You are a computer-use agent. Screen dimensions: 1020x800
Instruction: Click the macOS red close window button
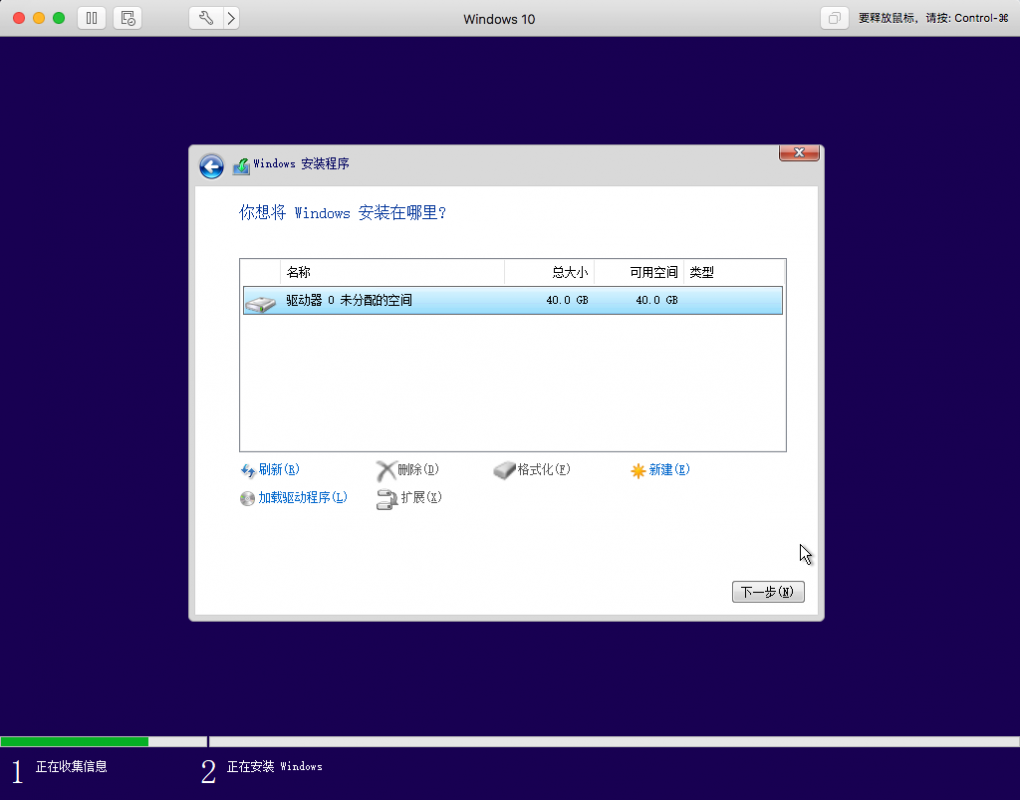coord(19,18)
